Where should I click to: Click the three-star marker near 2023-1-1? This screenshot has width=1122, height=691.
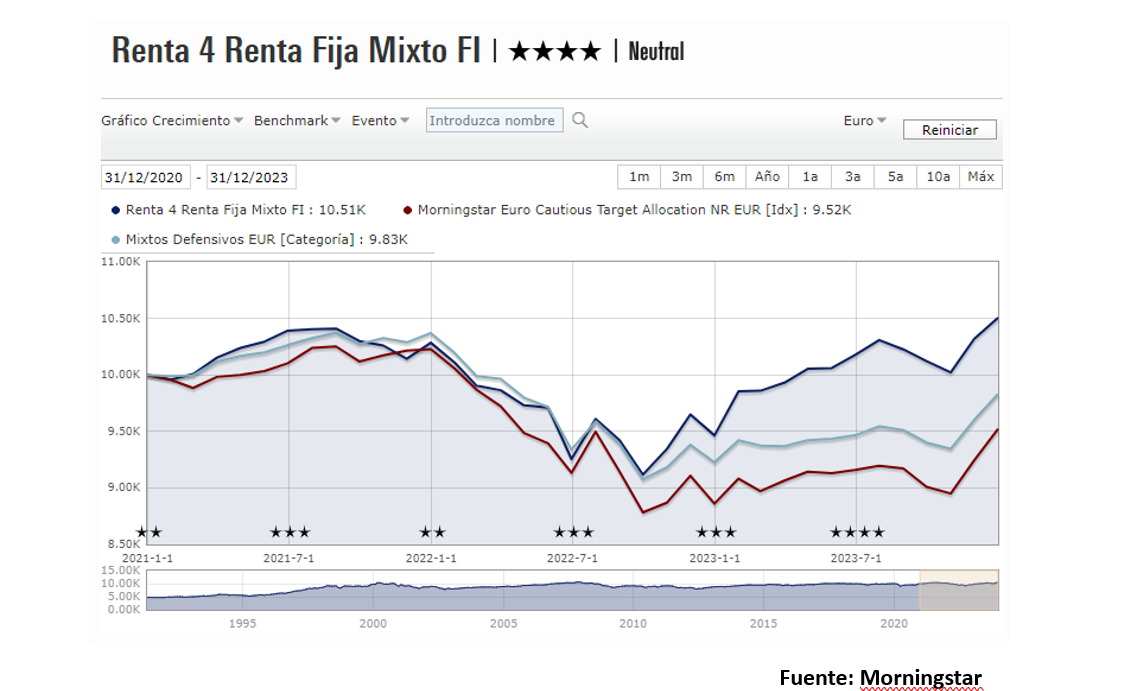point(716,532)
